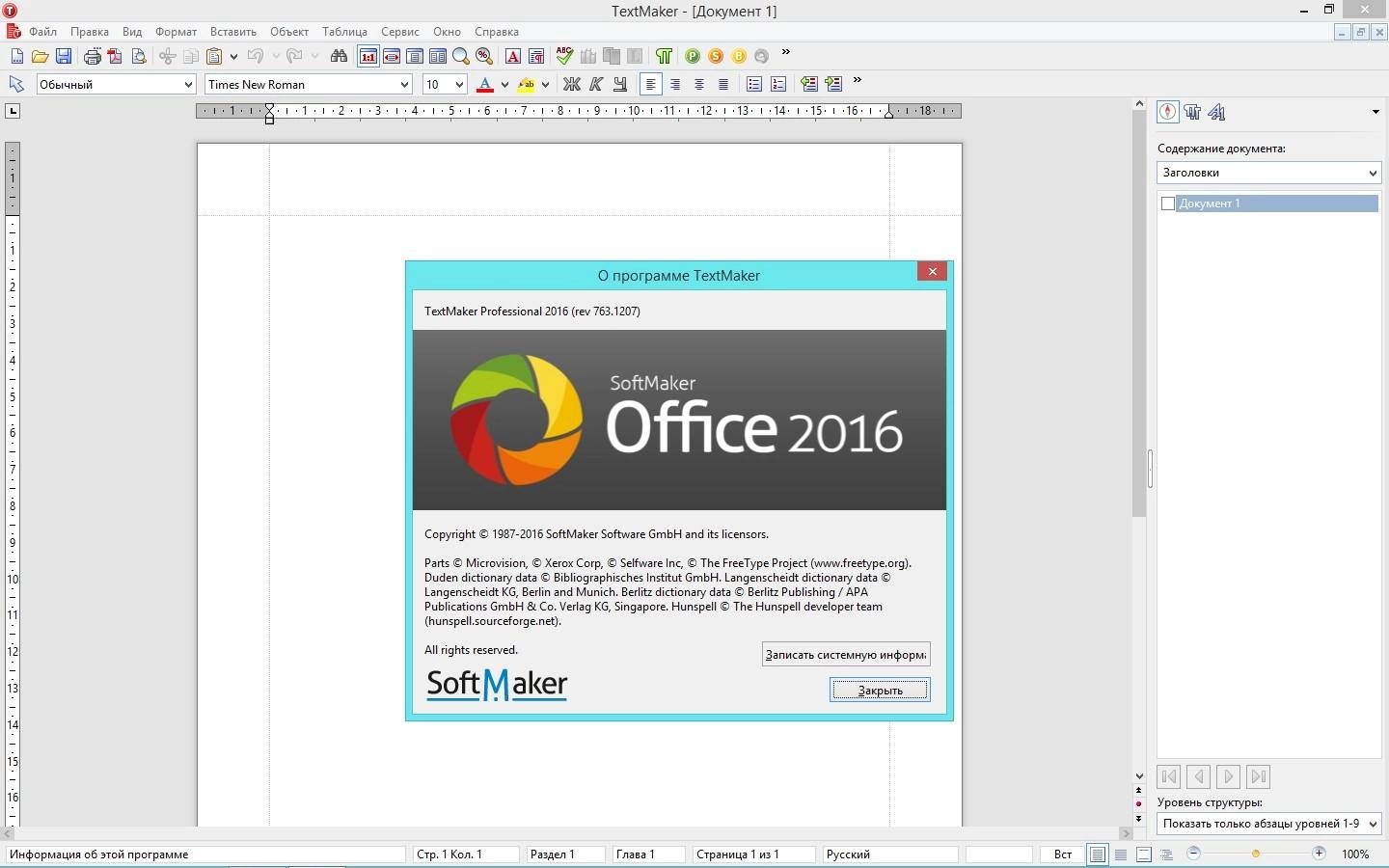Close the About TextMaker dialog with X

tap(932, 272)
